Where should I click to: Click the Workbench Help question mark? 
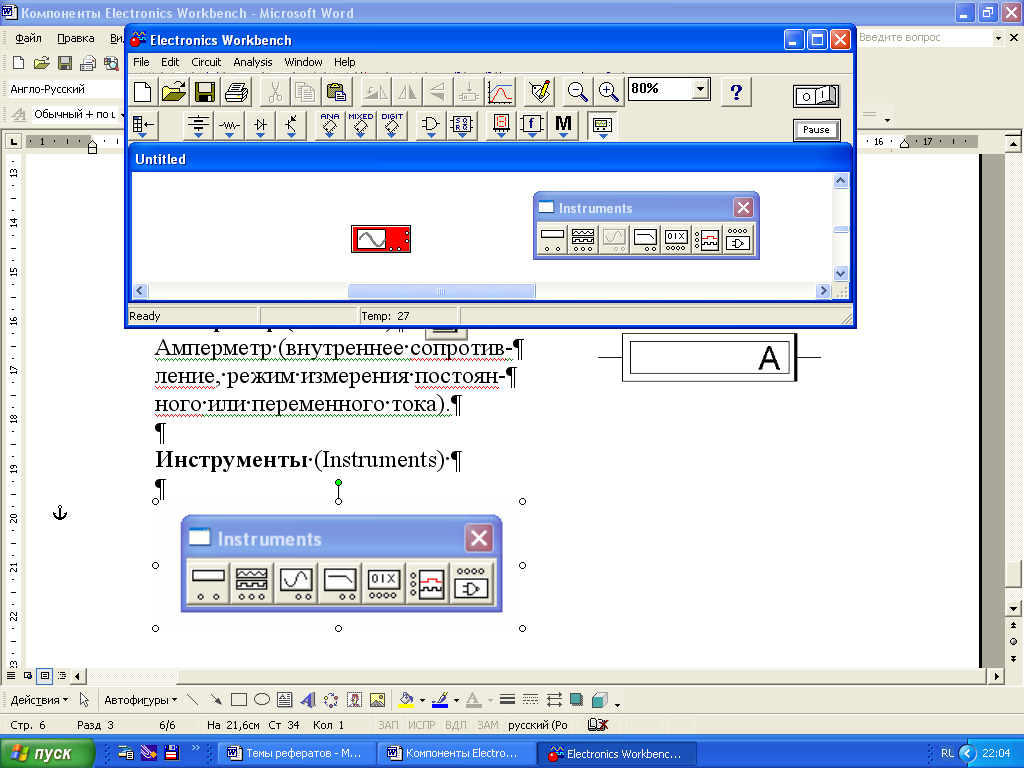[x=736, y=91]
